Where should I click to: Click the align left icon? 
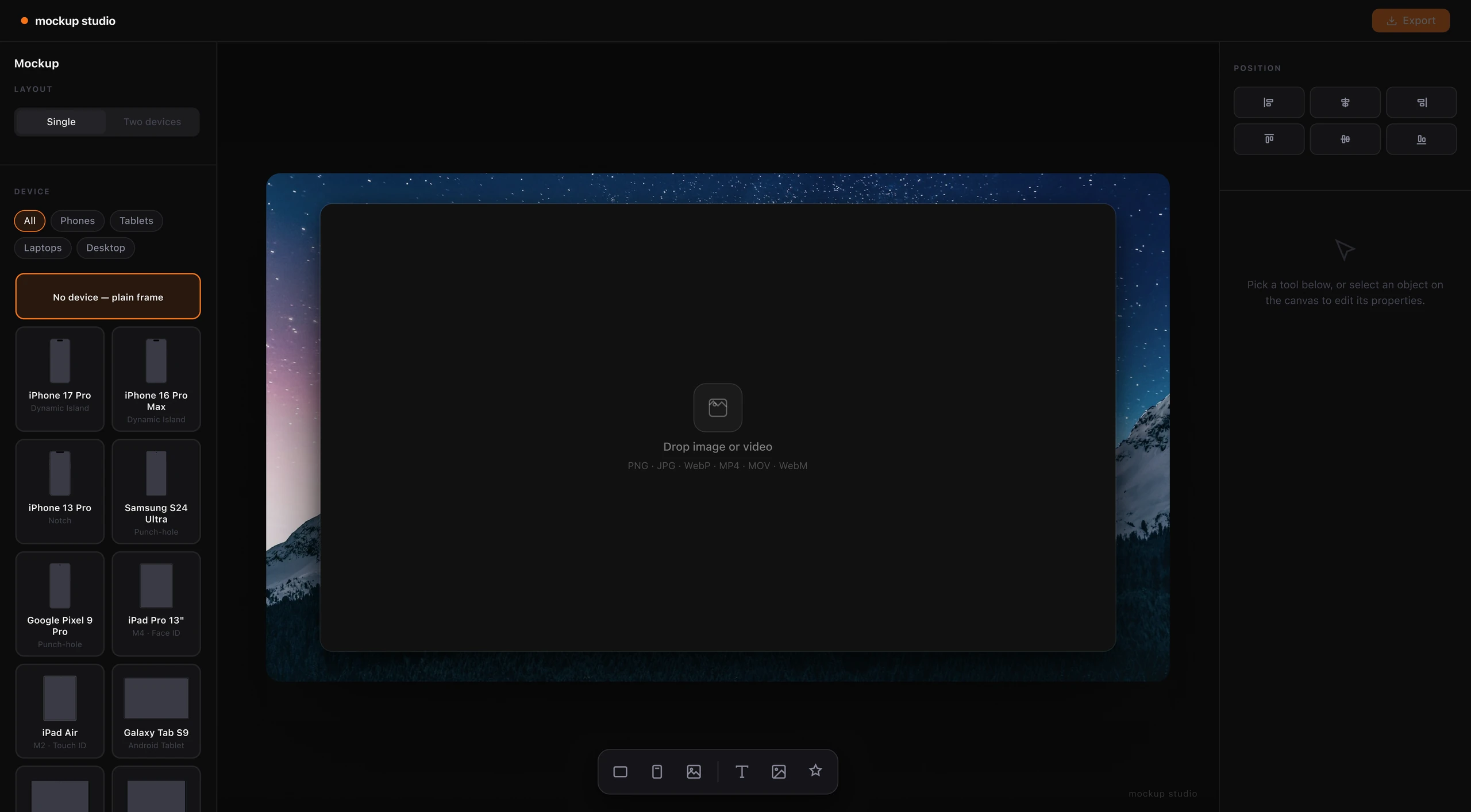coord(1268,102)
